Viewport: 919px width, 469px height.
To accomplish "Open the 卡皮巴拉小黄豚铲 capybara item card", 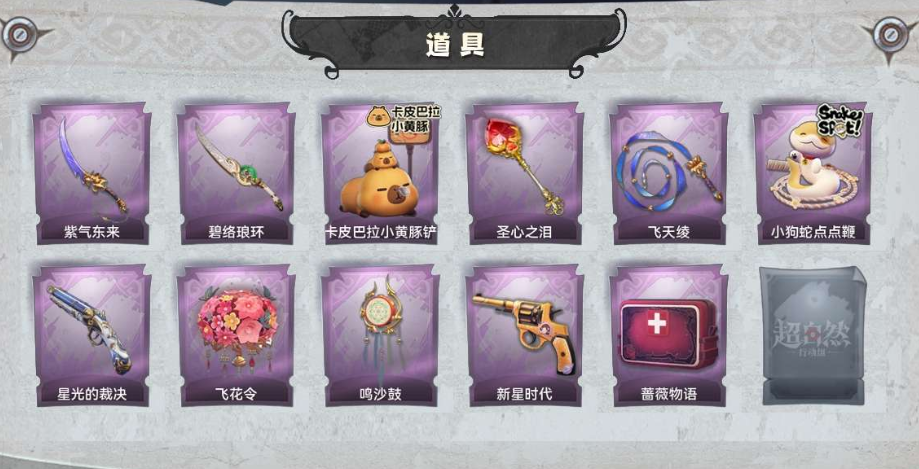I will pos(380,173).
